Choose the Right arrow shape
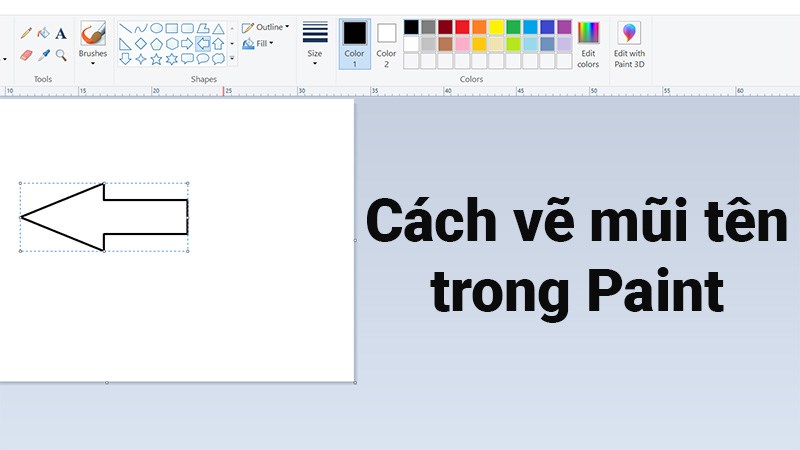 (187, 44)
